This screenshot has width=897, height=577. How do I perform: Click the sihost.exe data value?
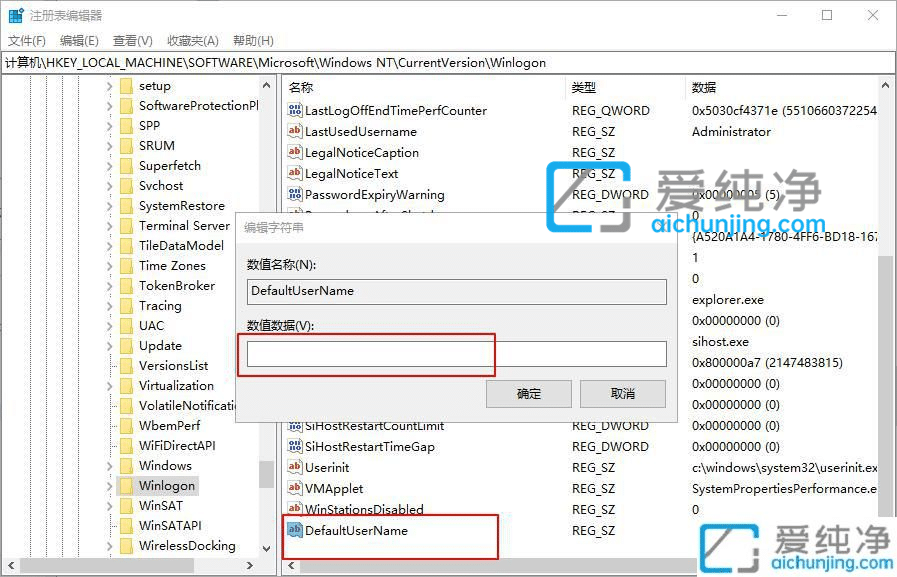(720, 341)
